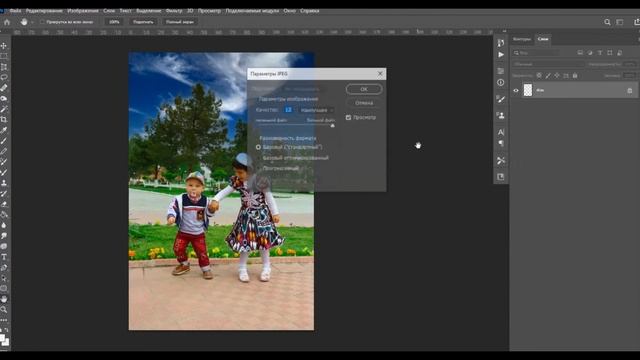Click the layer thumbnail in Layers panel

click(528, 90)
